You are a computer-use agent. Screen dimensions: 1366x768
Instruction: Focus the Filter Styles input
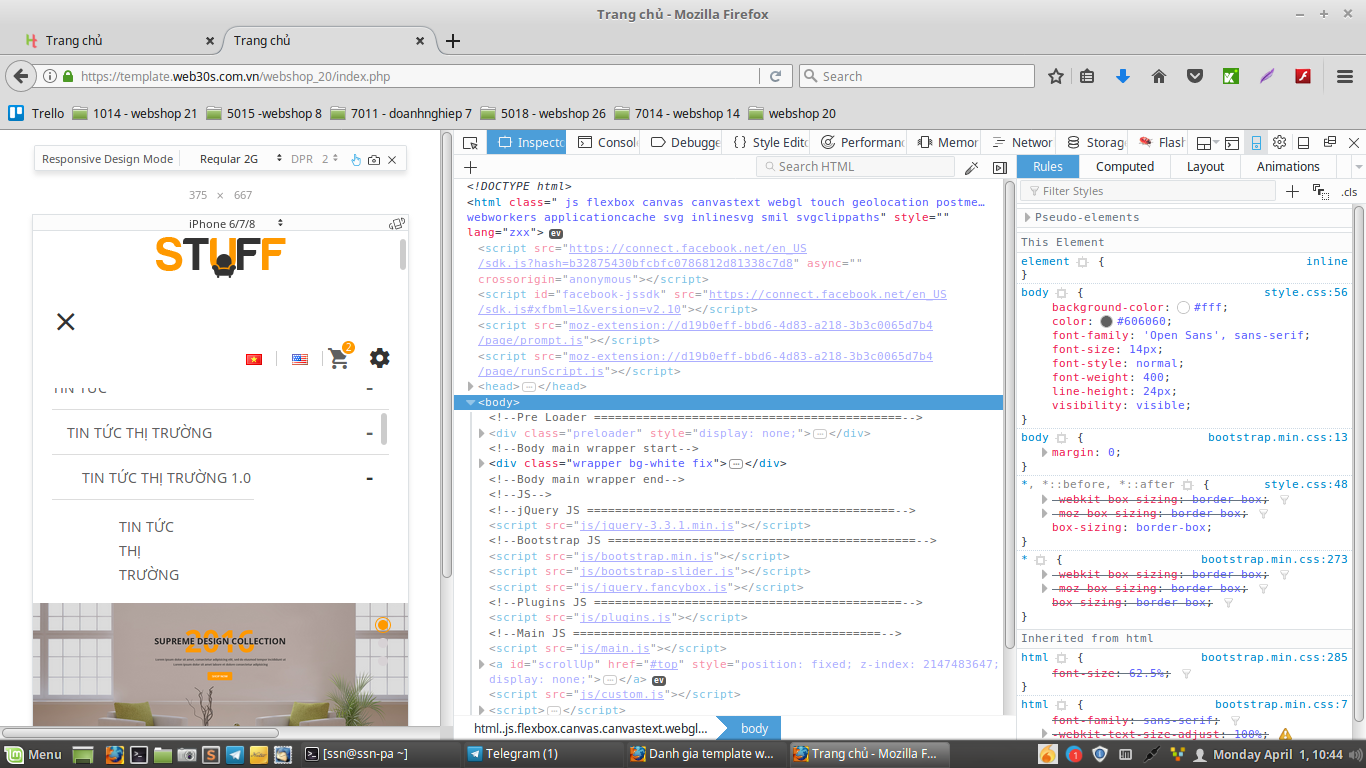pos(1148,191)
